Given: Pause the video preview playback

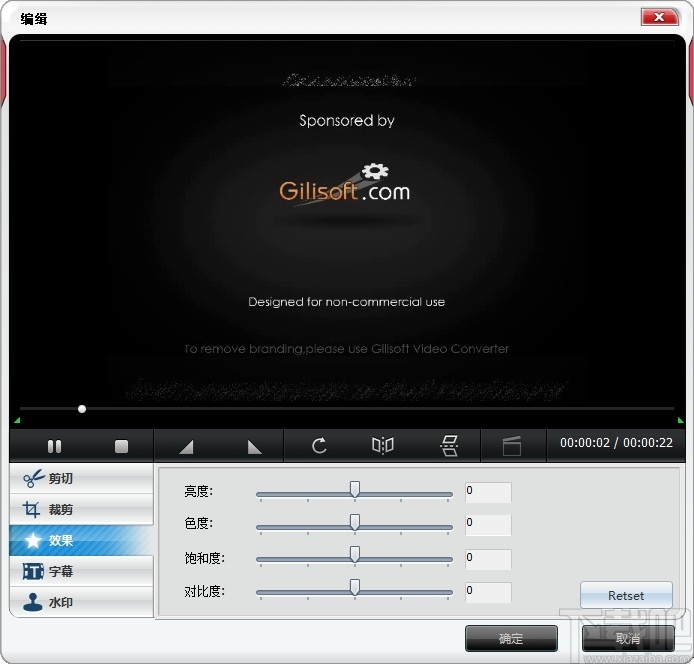Looking at the screenshot, I should coord(54,446).
